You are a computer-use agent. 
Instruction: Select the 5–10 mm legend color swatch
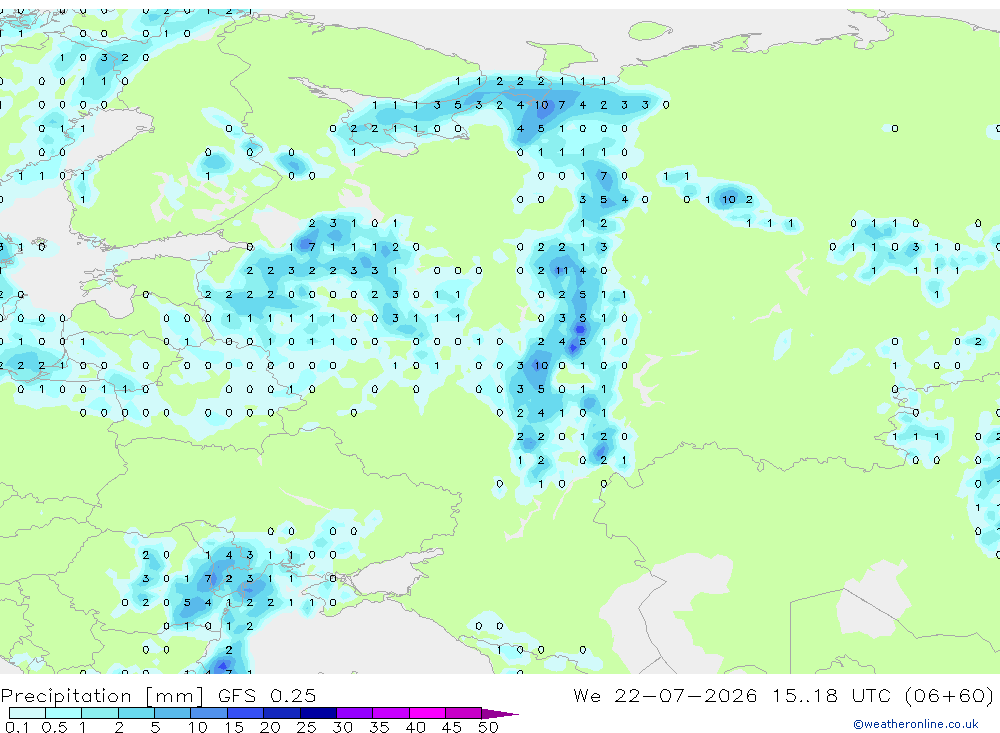click(x=173, y=713)
